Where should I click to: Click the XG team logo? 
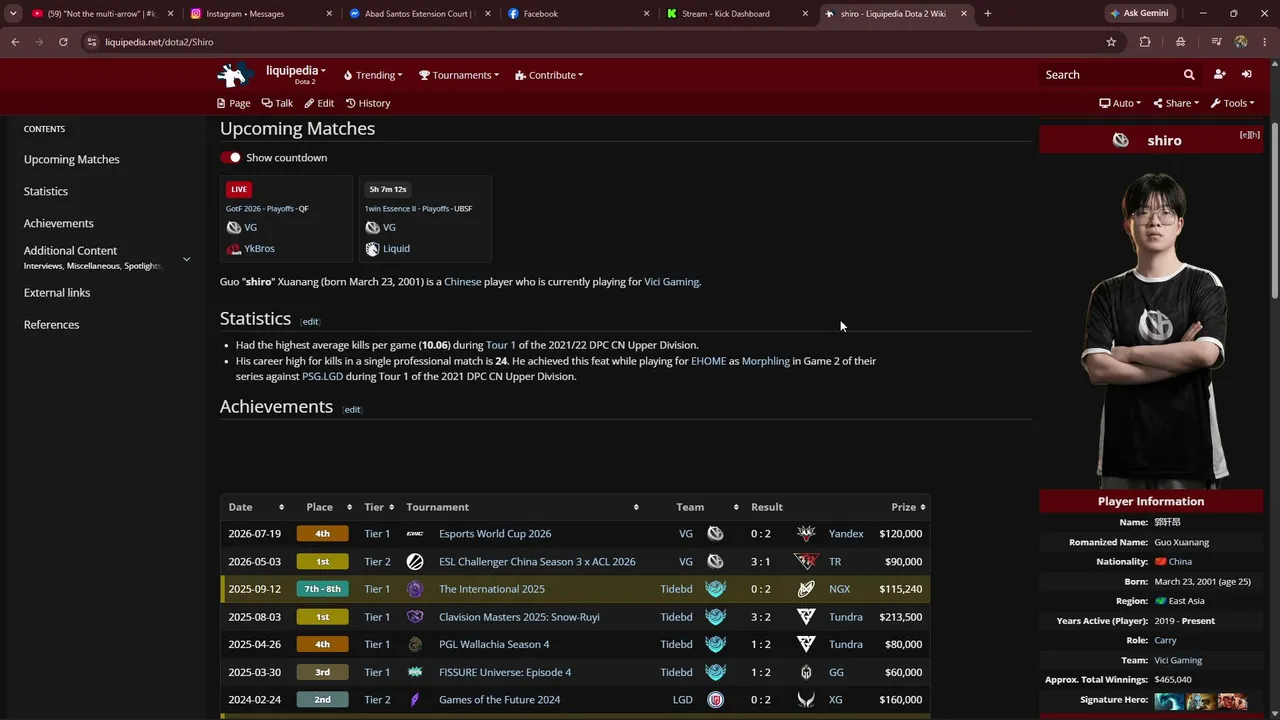(806, 700)
